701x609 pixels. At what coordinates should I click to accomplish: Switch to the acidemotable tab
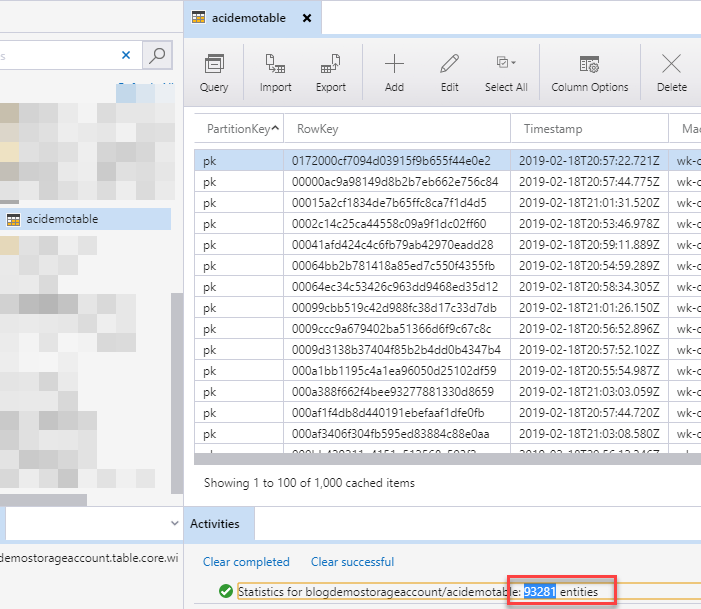248,18
